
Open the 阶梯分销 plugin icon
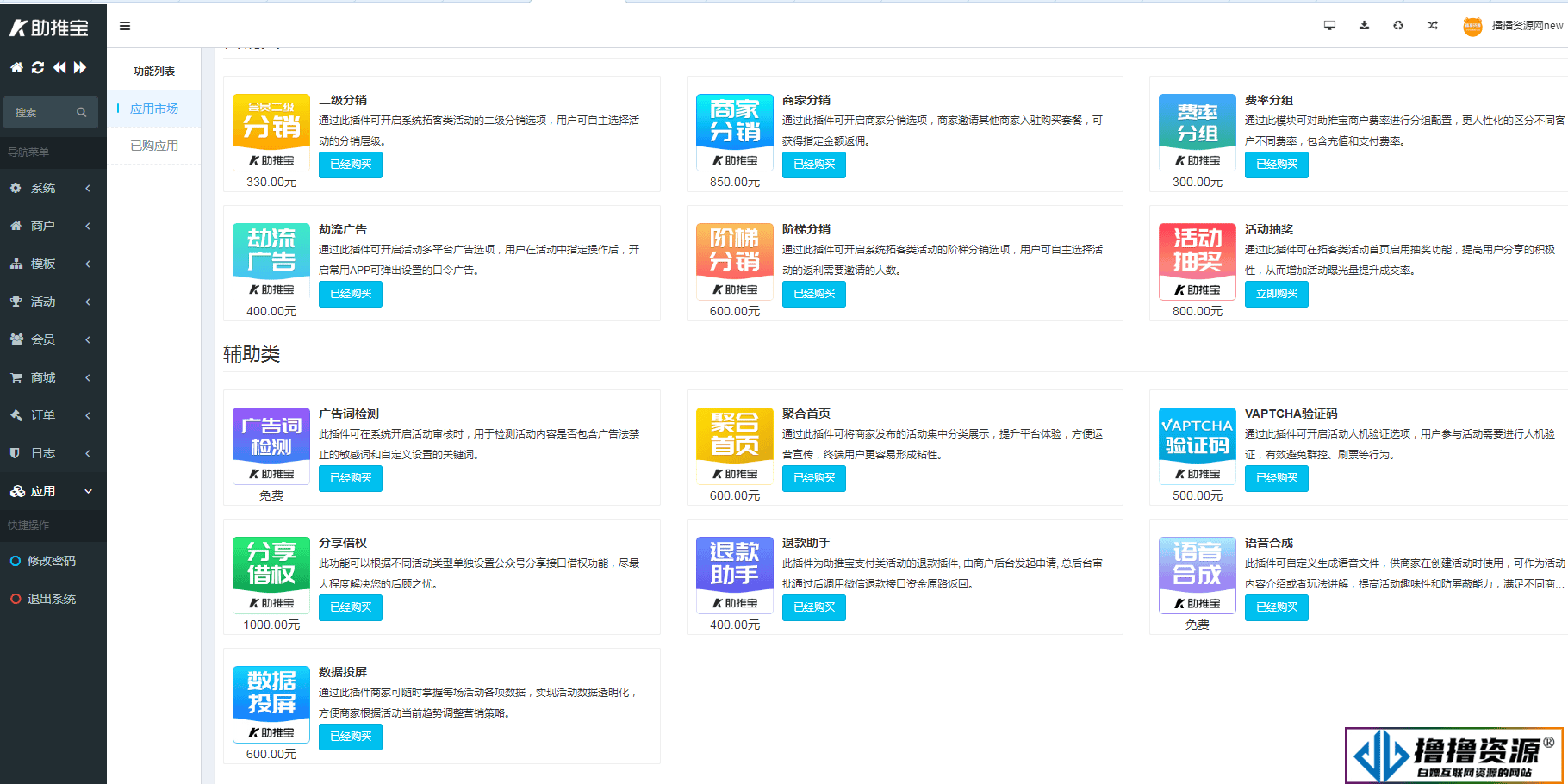click(735, 261)
